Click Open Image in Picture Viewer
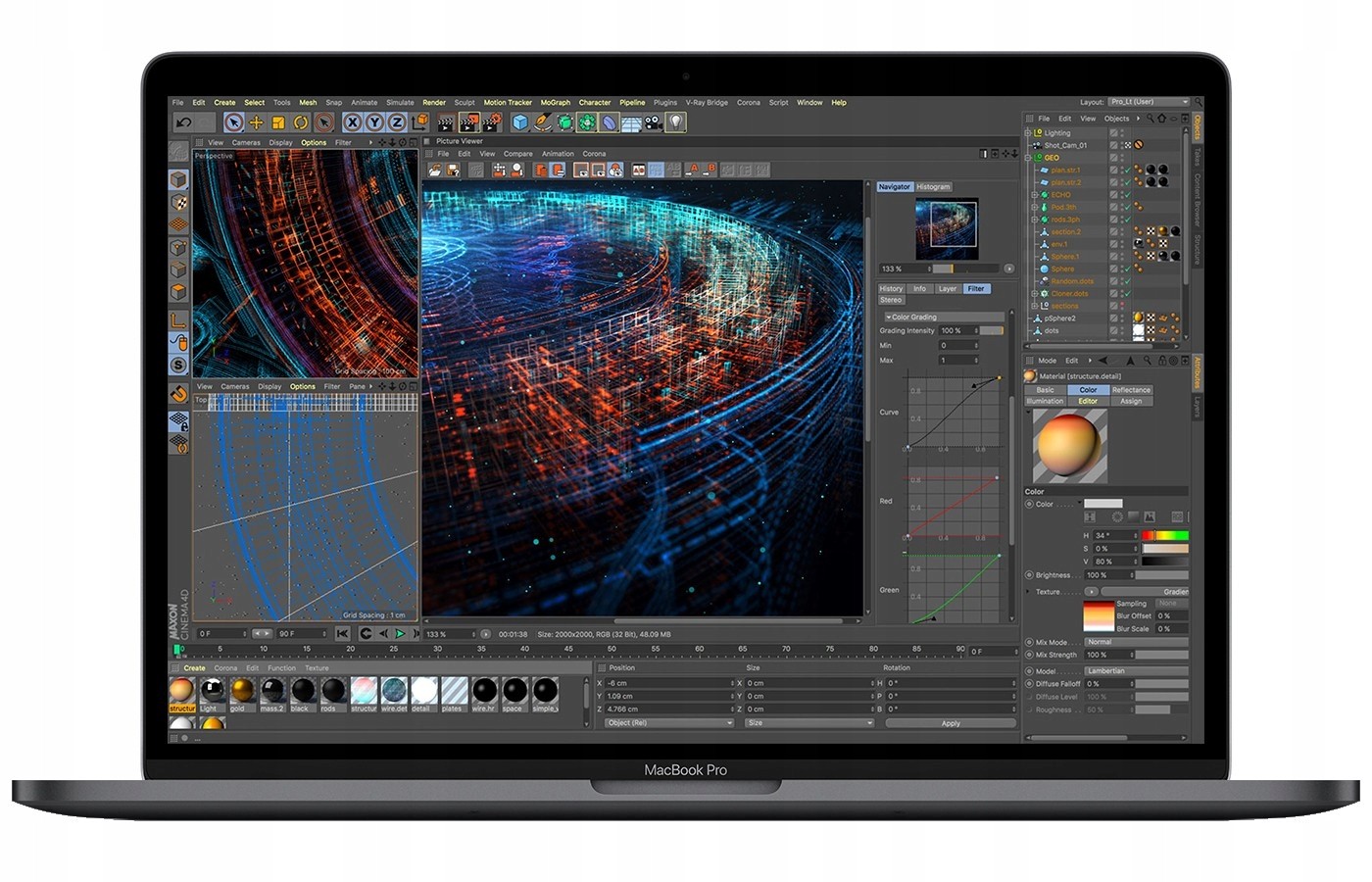 (x=435, y=170)
